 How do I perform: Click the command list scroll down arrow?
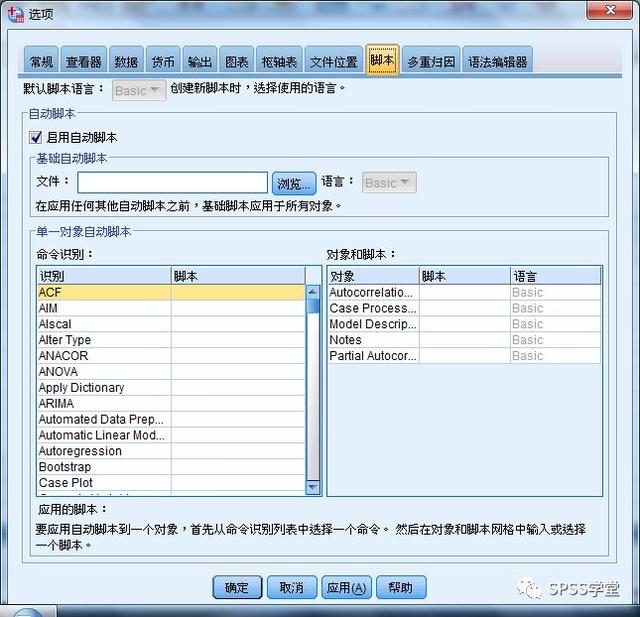[x=313, y=487]
